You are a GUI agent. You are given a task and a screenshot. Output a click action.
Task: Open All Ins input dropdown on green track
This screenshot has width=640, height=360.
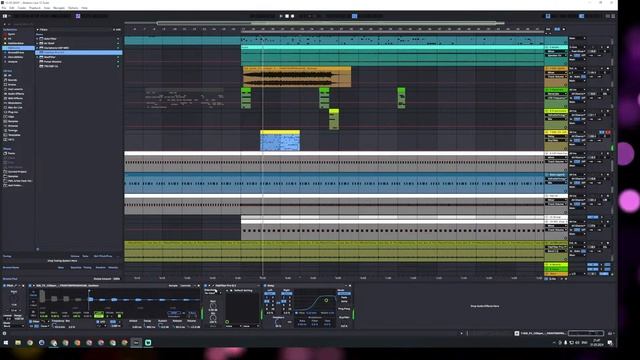click(x=577, y=90)
